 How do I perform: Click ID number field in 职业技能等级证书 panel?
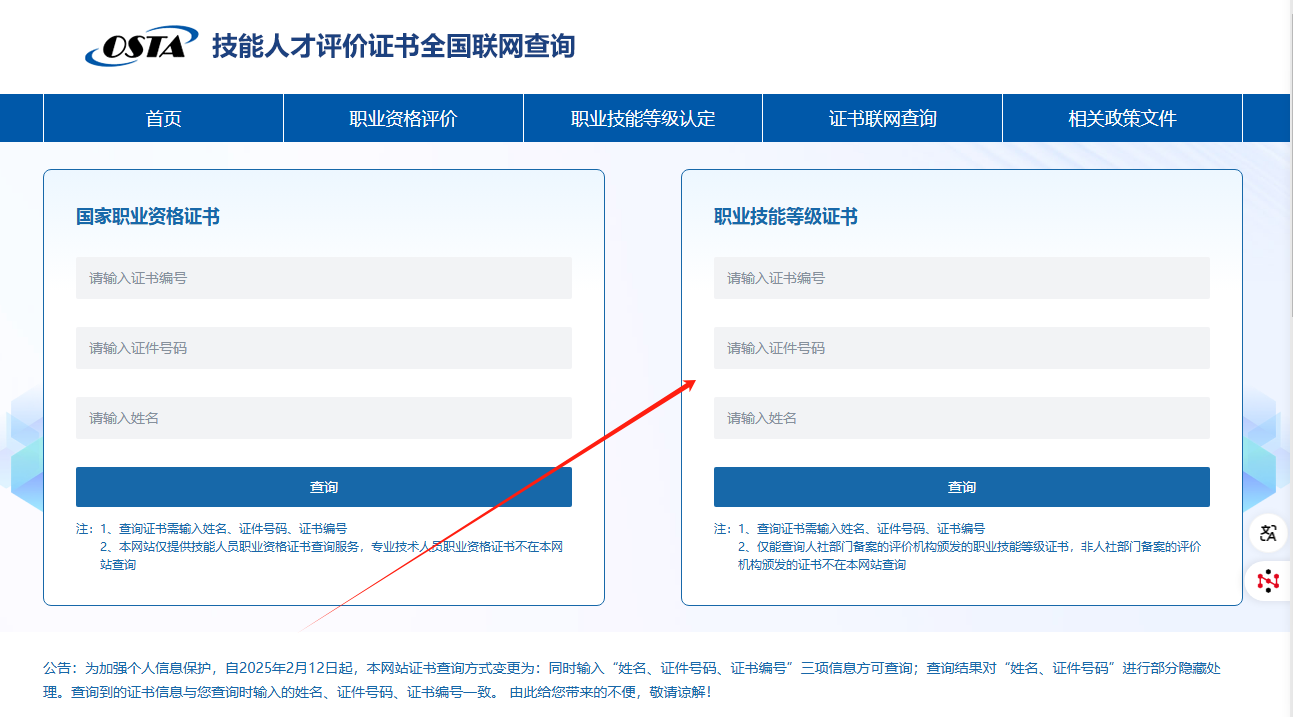961,348
